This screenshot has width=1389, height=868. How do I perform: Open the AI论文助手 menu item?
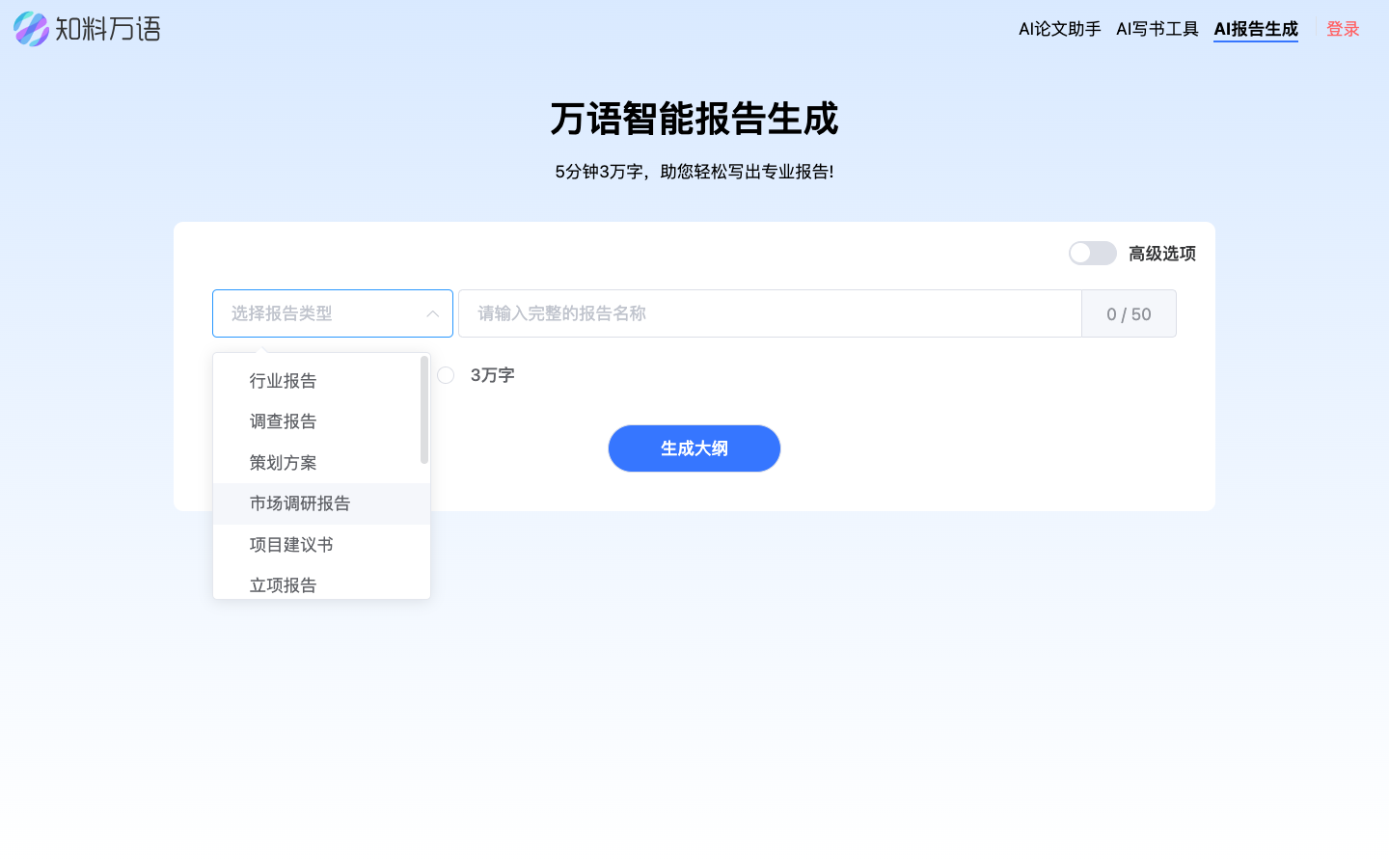tap(1058, 29)
